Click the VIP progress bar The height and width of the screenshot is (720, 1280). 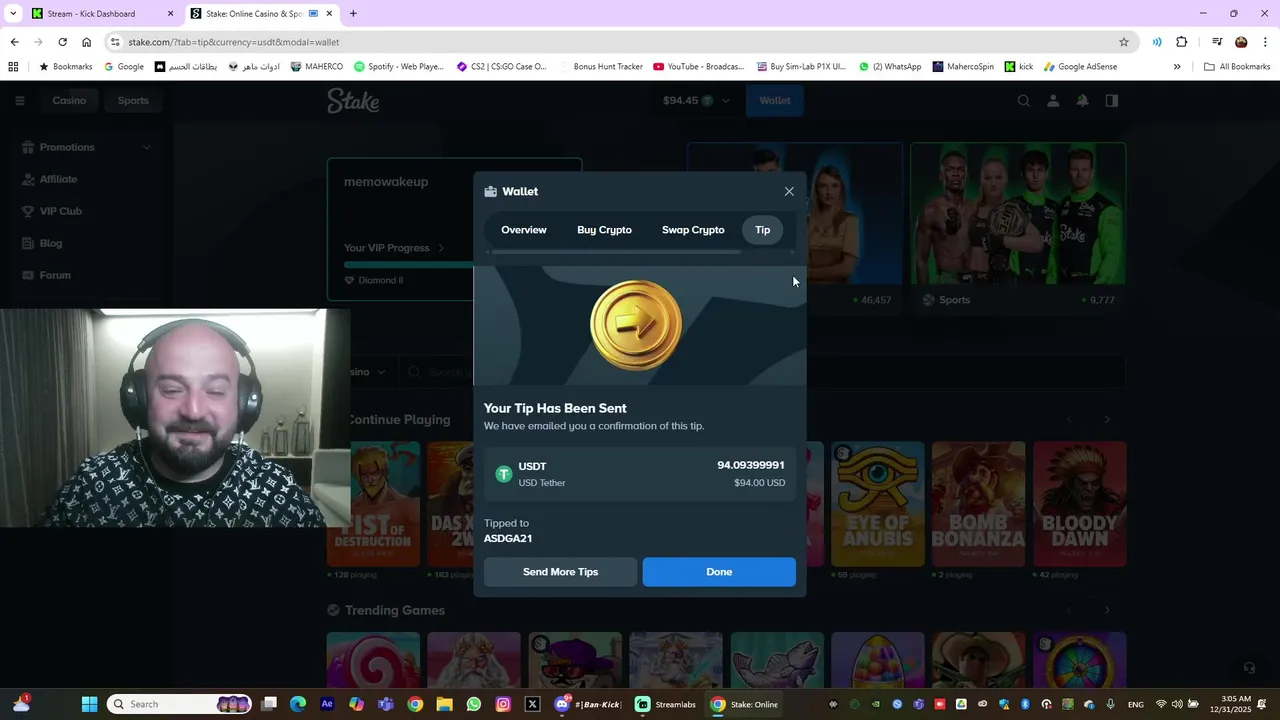coord(408,265)
